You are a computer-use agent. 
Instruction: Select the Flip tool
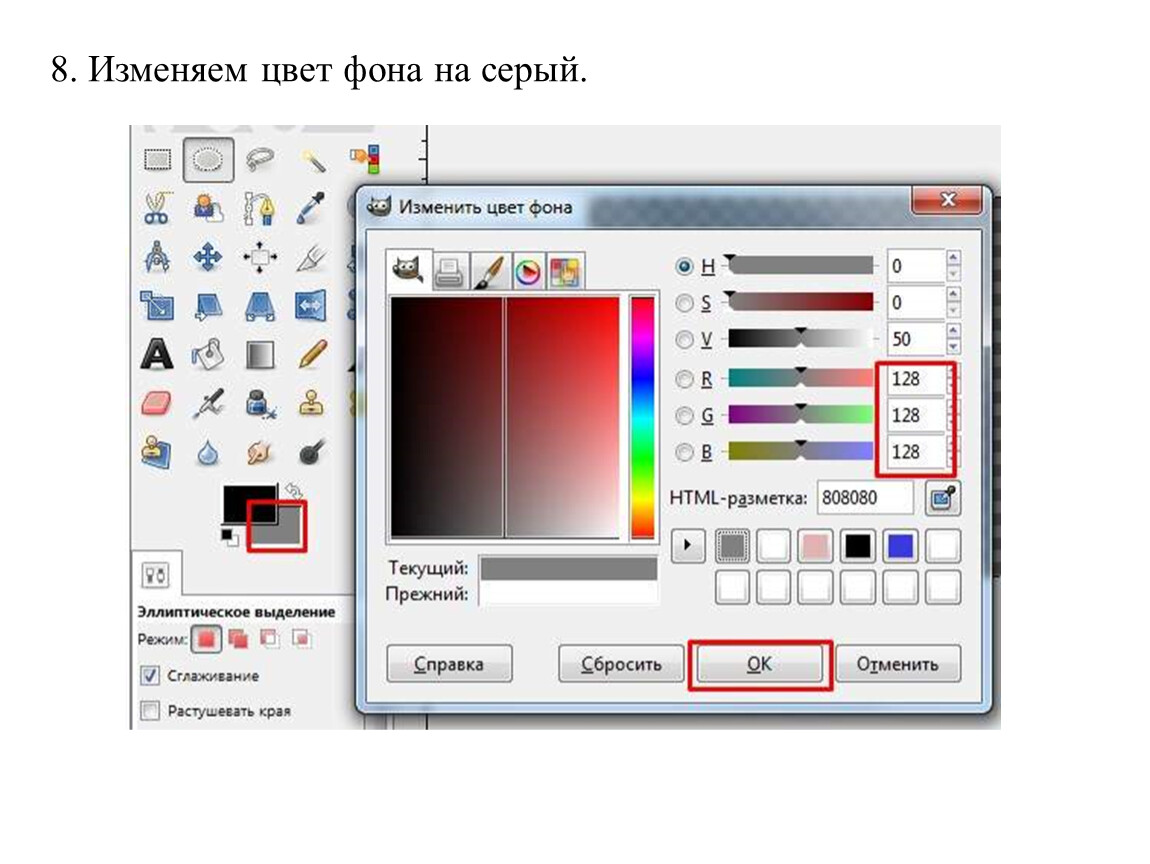(x=311, y=306)
